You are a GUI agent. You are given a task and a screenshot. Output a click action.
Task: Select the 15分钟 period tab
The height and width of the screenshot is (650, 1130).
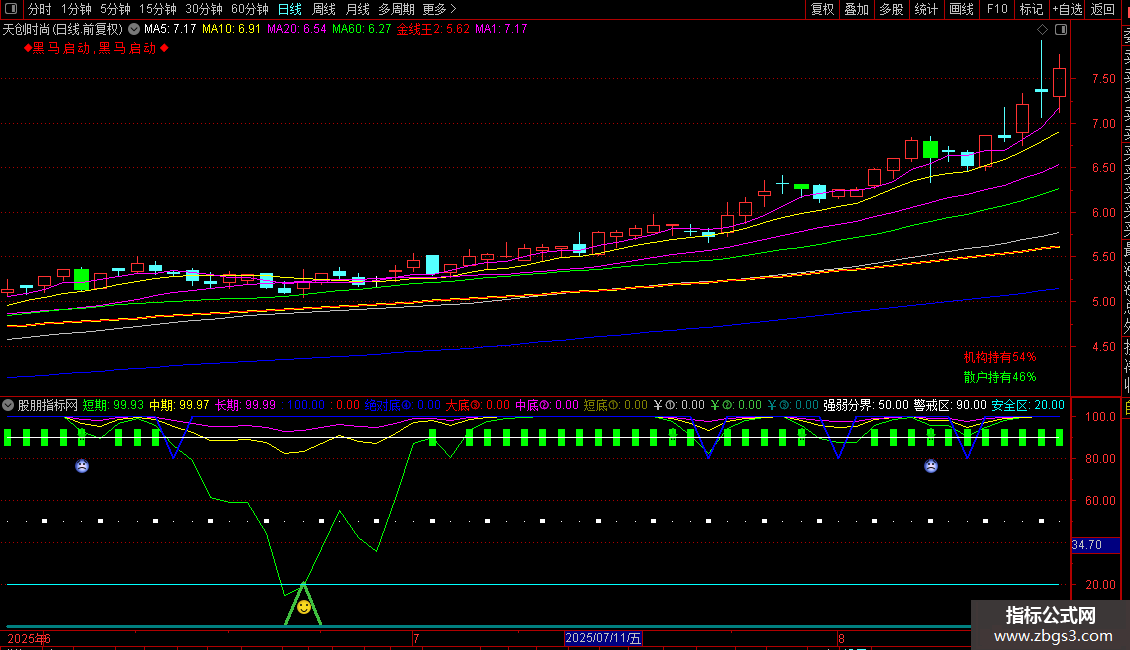tap(158, 9)
